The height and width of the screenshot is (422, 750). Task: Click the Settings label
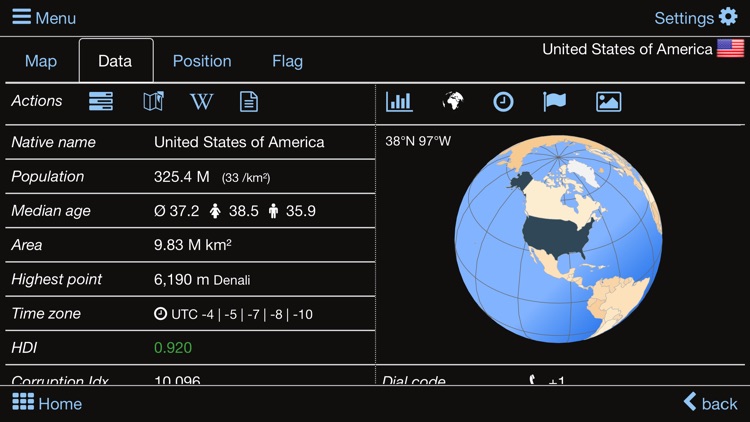coord(684,18)
